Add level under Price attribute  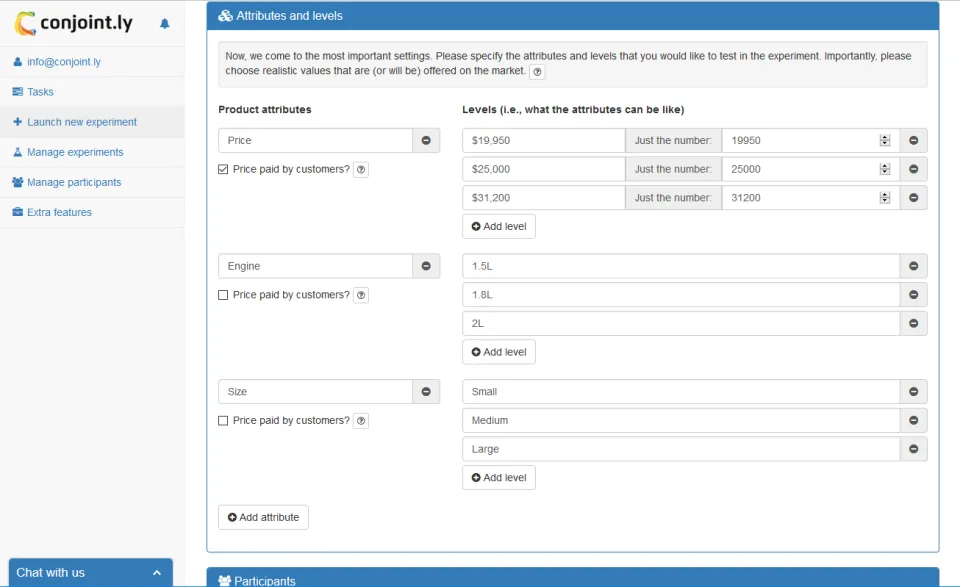(x=499, y=226)
